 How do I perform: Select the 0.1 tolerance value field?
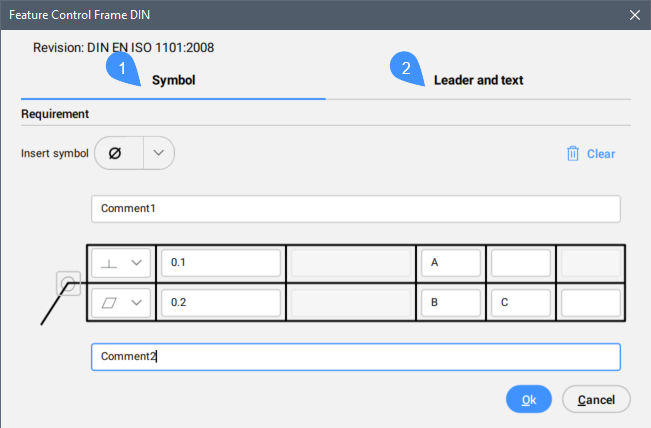coord(220,263)
